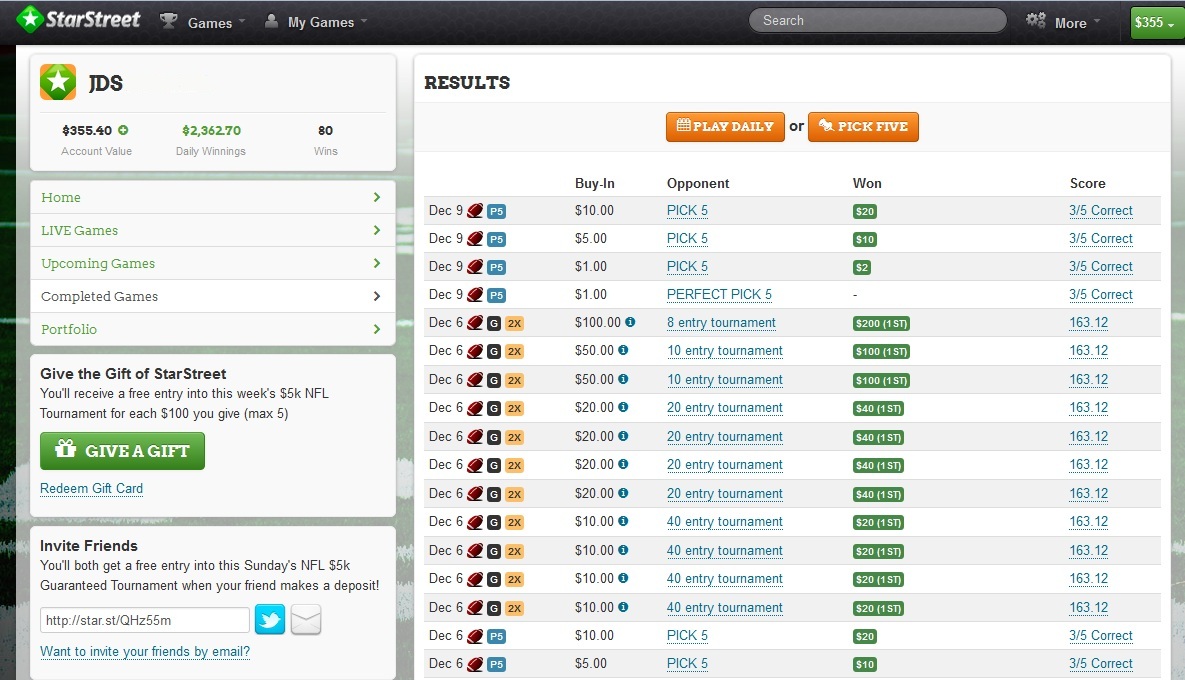
Task: Click the RESULTS heading
Action: pyautogui.click(x=467, y=82)
